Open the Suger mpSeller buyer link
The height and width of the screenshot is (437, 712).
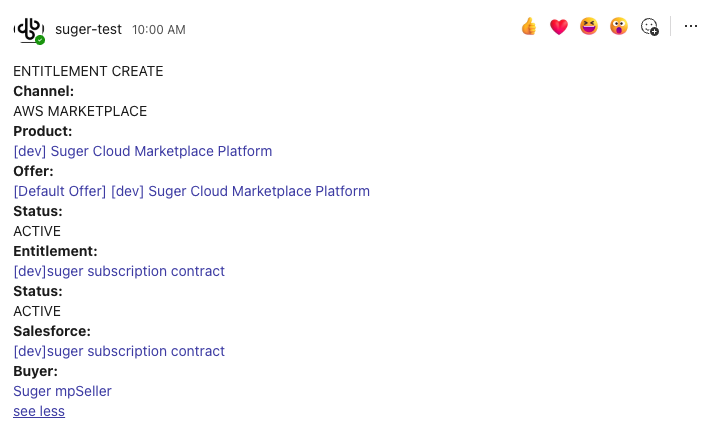(x=62, y=391)
